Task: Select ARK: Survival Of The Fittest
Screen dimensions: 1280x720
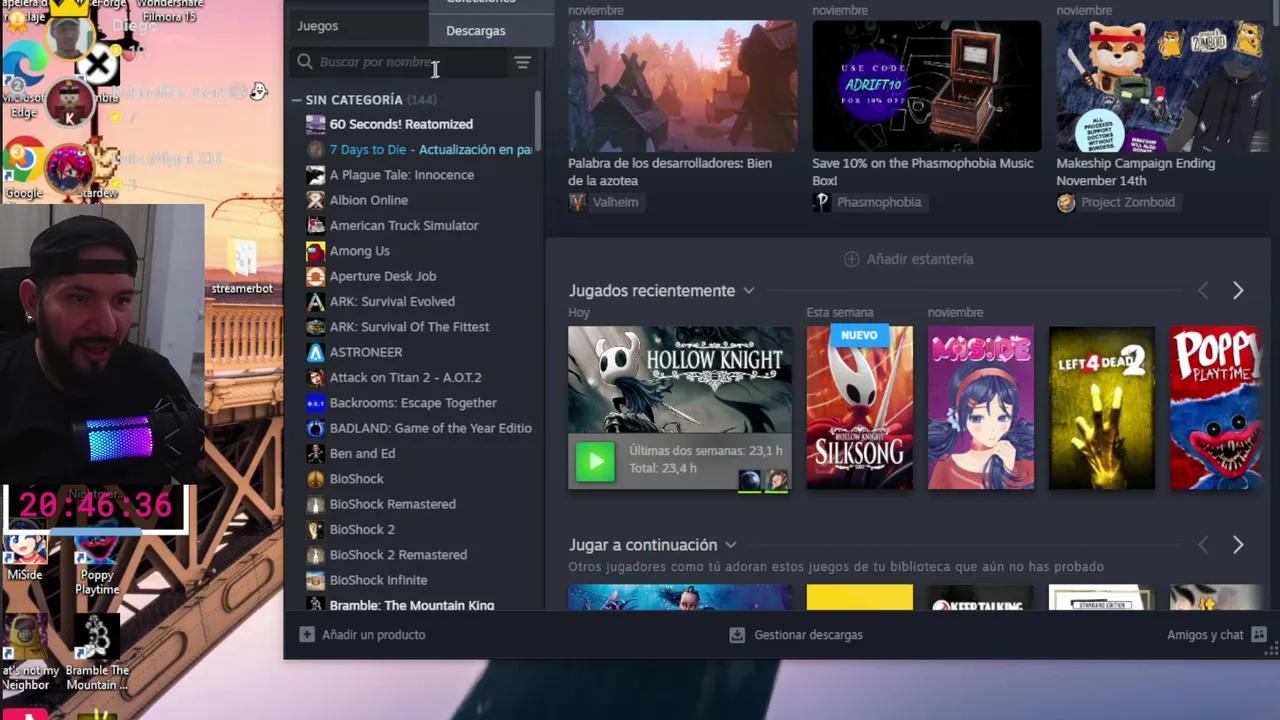Action: coord(409,327)
